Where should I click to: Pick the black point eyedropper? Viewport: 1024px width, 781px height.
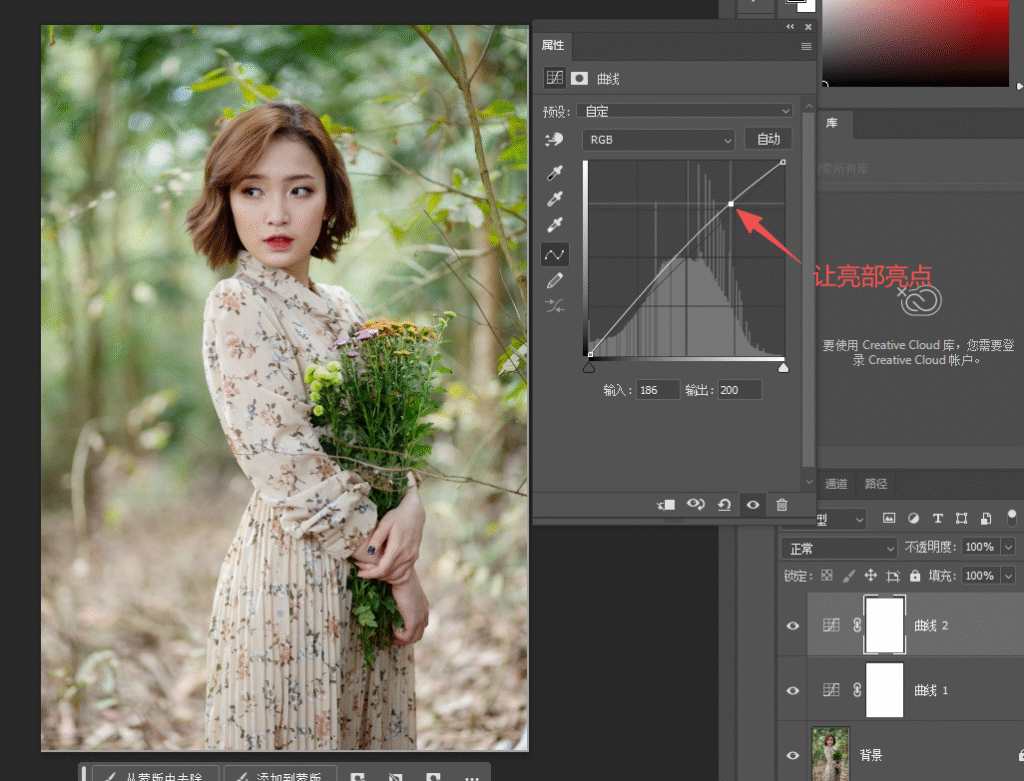[x=554, y=172]
